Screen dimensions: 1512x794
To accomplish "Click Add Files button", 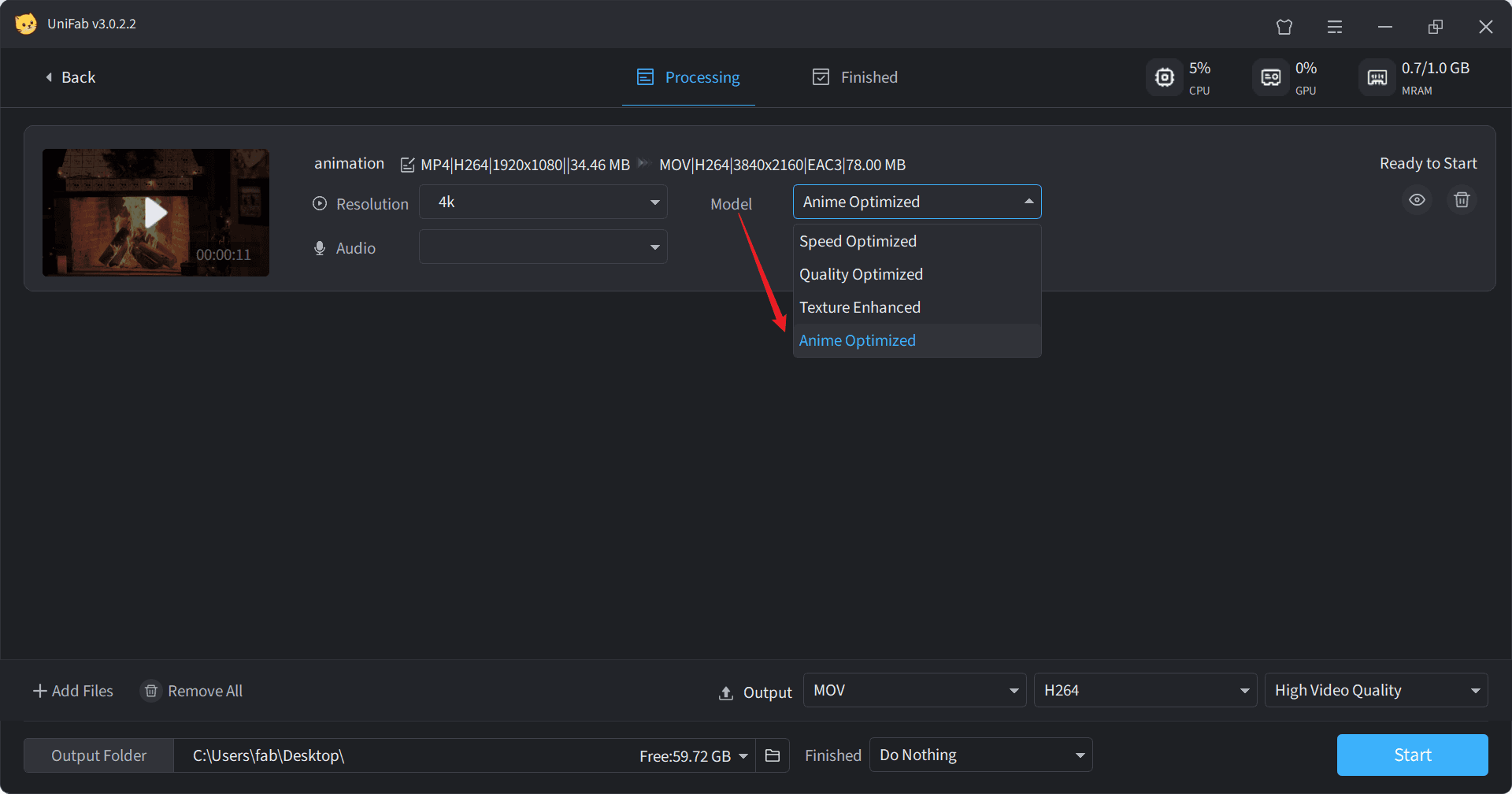I will 72,691.
